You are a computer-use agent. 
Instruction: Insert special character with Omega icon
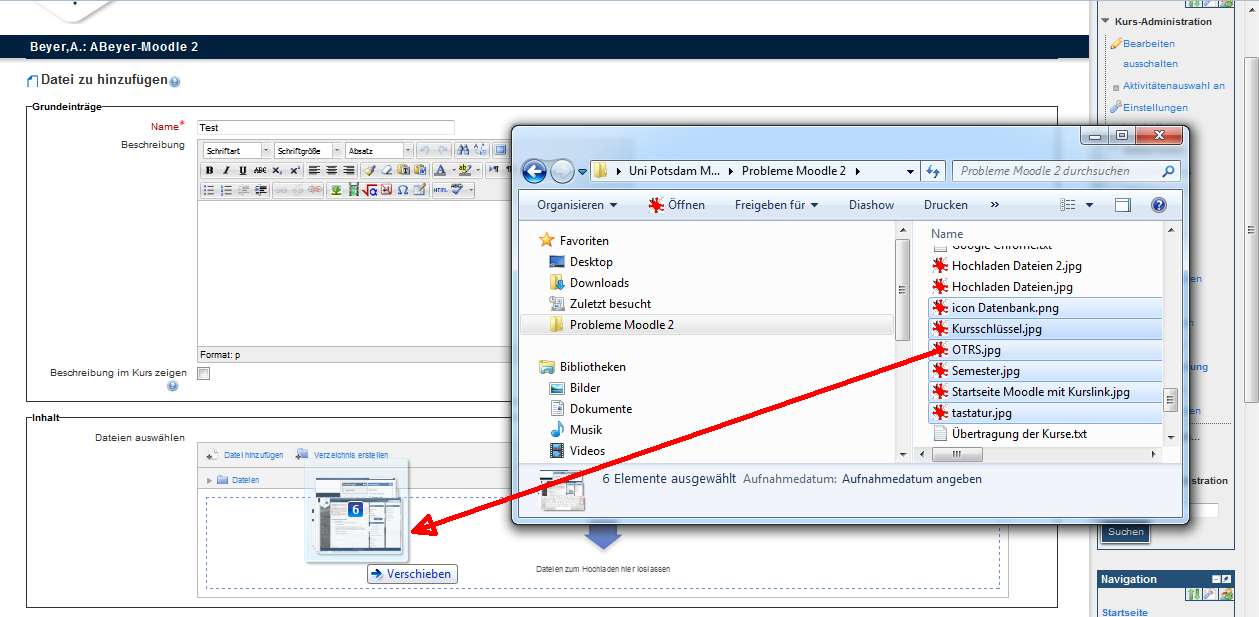pos(402,190)
